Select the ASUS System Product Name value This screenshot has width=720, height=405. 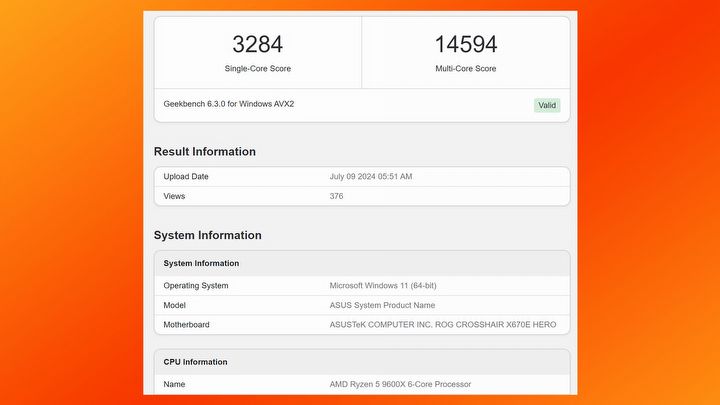(382, 305)
